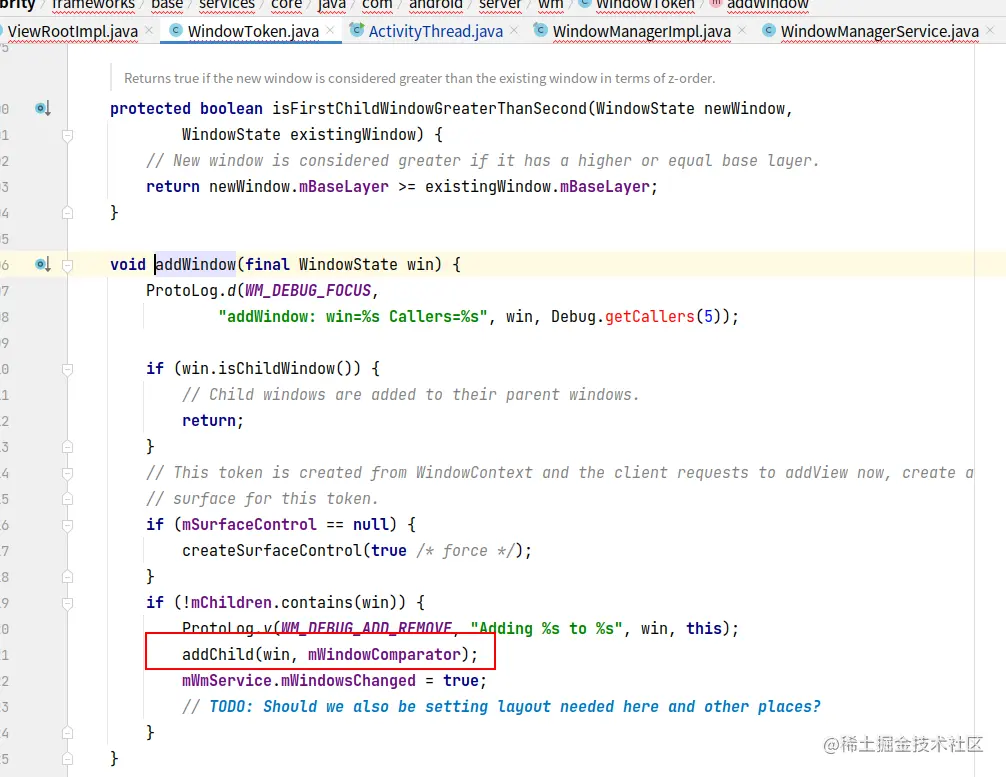Click the 'server' breadcrumb segment
1006x777 pixels.
[500, 4]
